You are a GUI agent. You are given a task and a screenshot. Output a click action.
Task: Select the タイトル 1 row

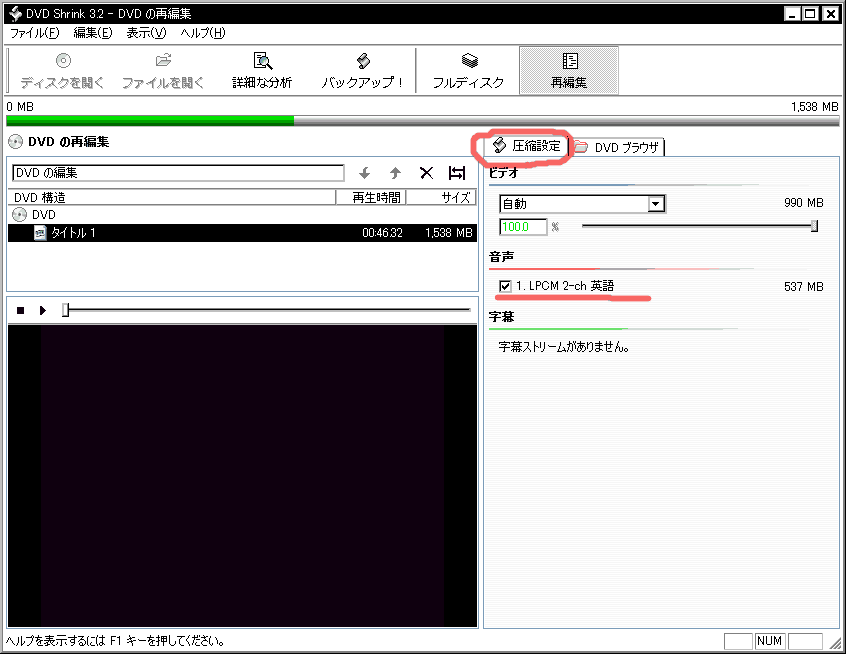point(242,233)
